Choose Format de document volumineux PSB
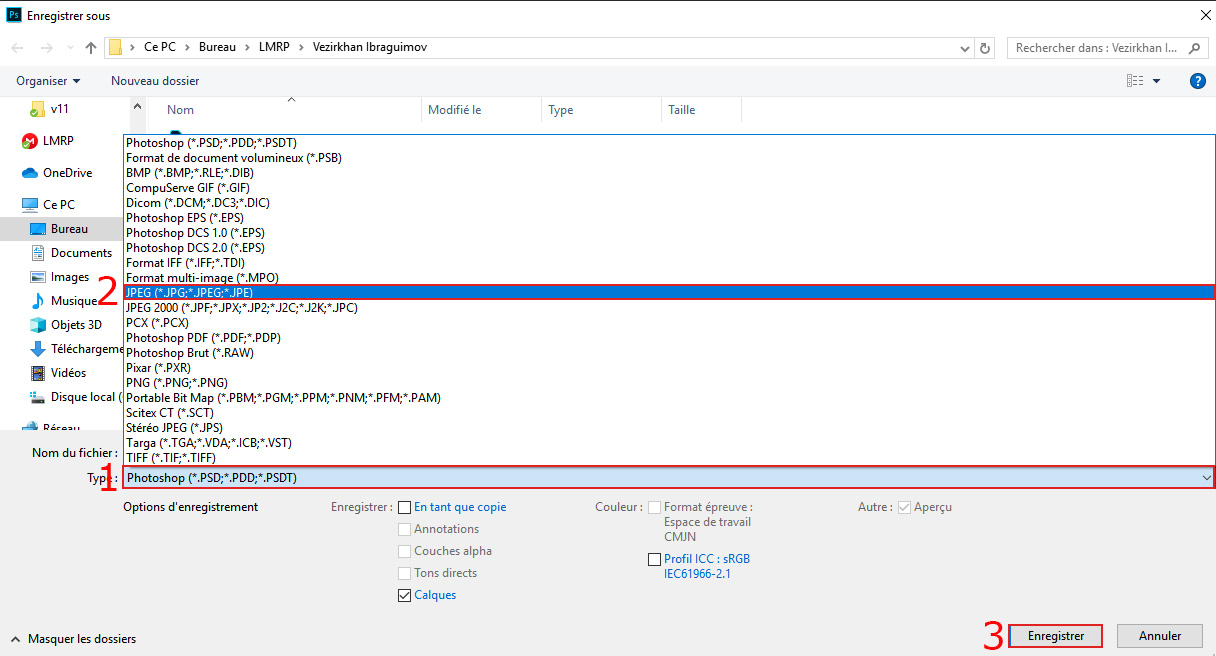The width and height of the screenshot is (1216, 656). pos(668,158)
